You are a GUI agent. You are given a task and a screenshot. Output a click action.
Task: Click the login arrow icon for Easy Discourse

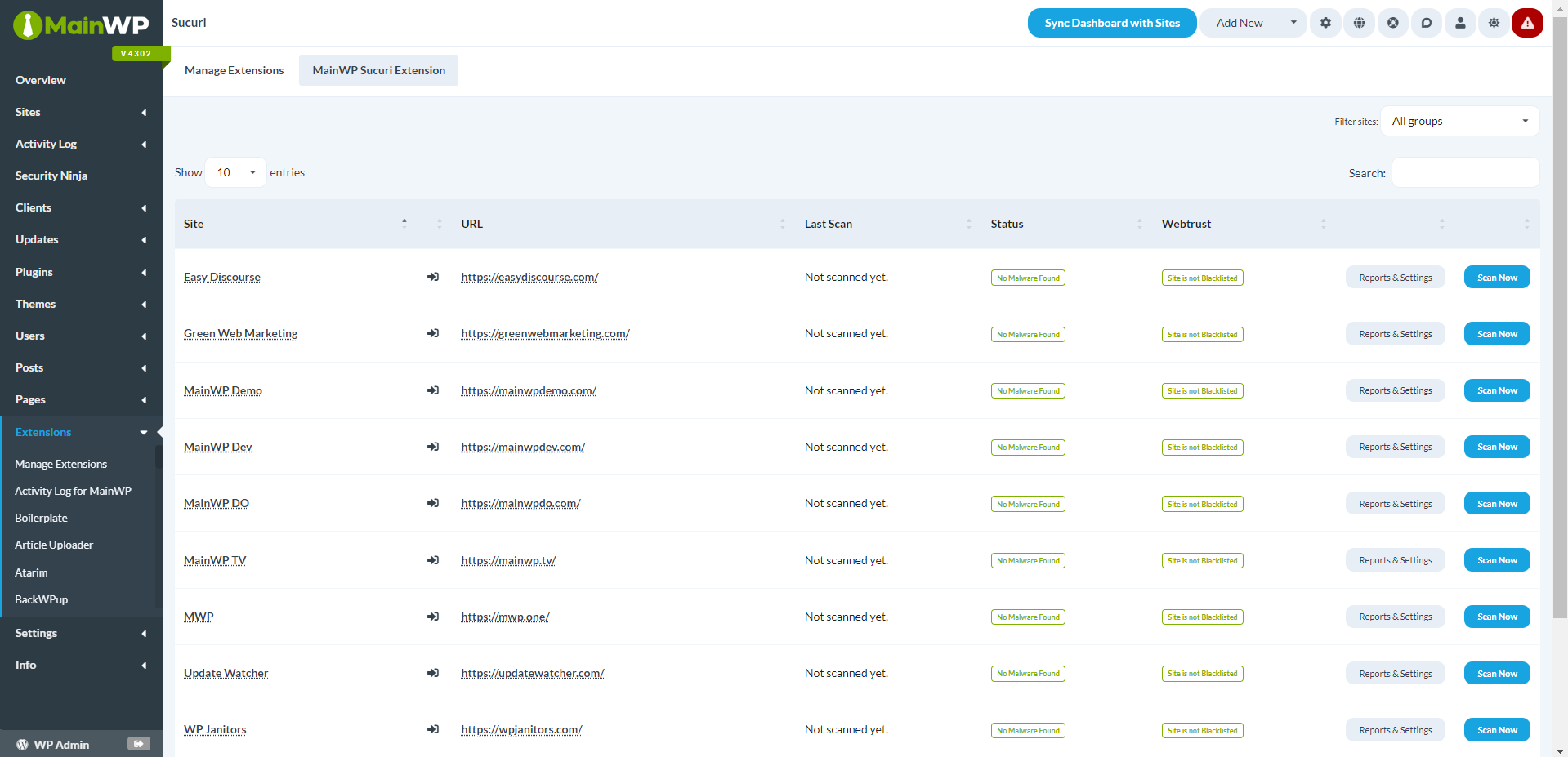433,277
